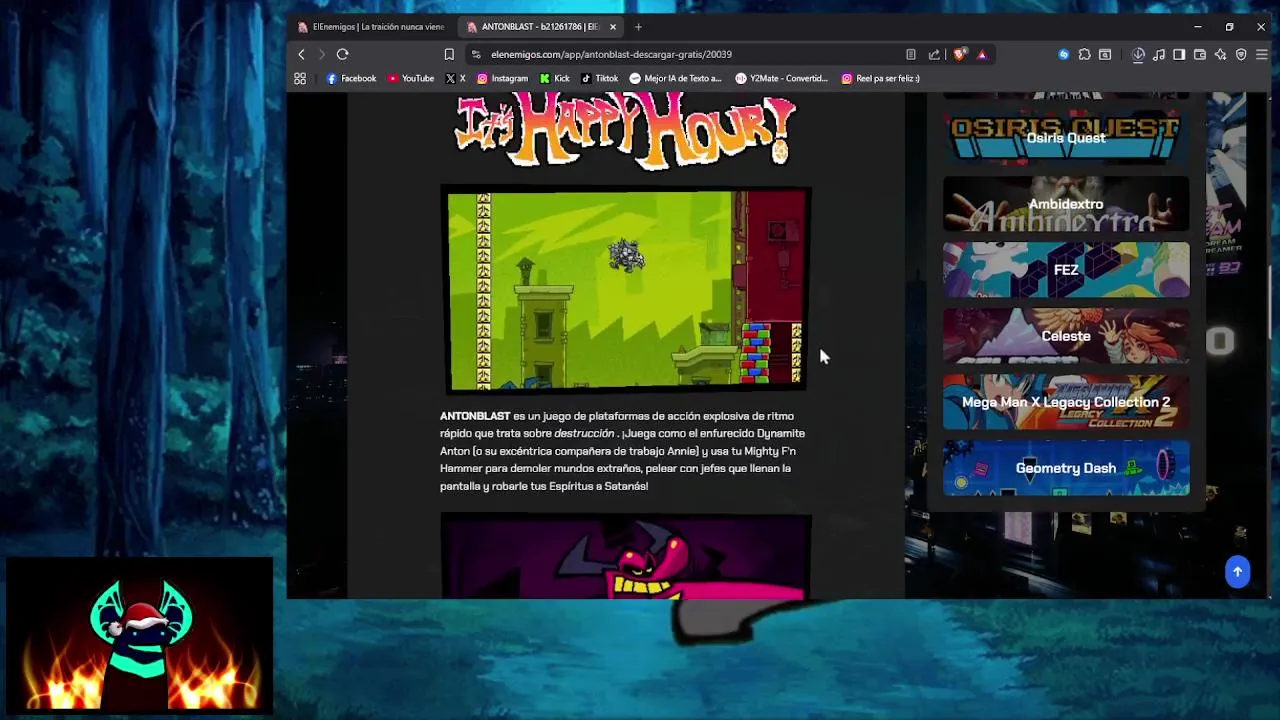The width and height of the screenshot is (1280, 720).
Task: Open the Ambidextro game card
Action: tap(1066, 204)
